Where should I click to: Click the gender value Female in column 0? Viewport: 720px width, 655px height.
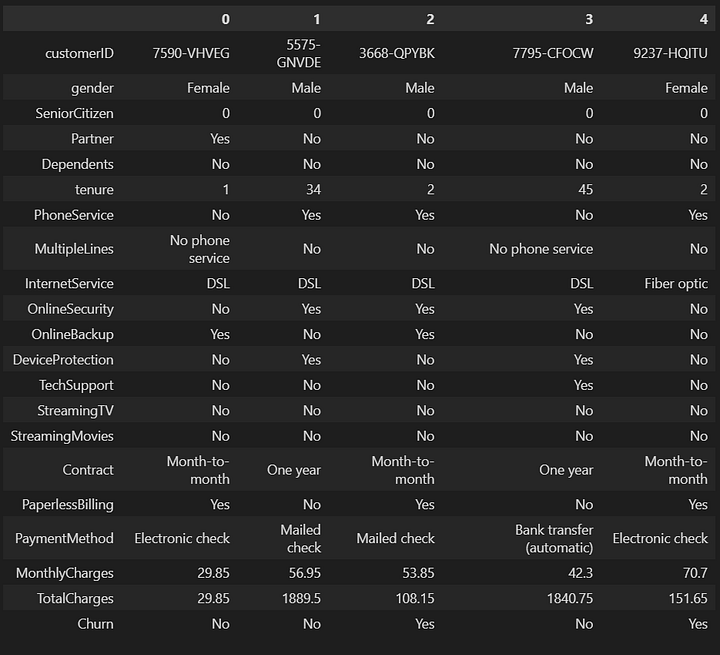click(208, 88)
